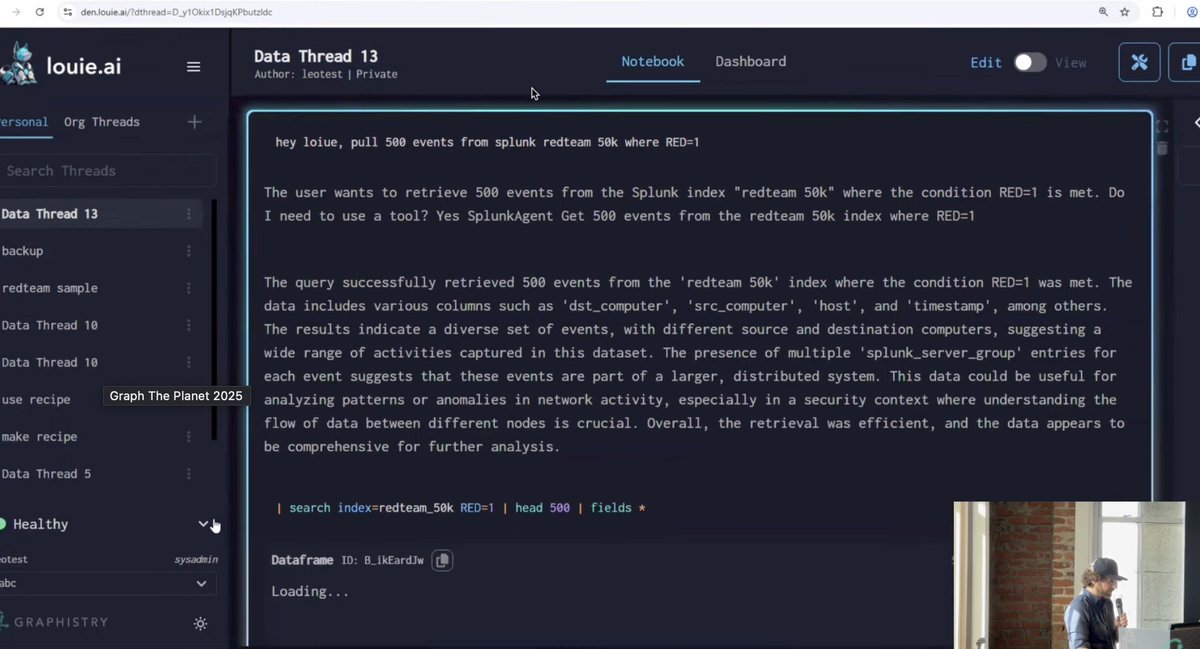Copy the Dataframe ID B_ikEardJw
This screenshot has height=649, width=1200.
tap(442, 560)
